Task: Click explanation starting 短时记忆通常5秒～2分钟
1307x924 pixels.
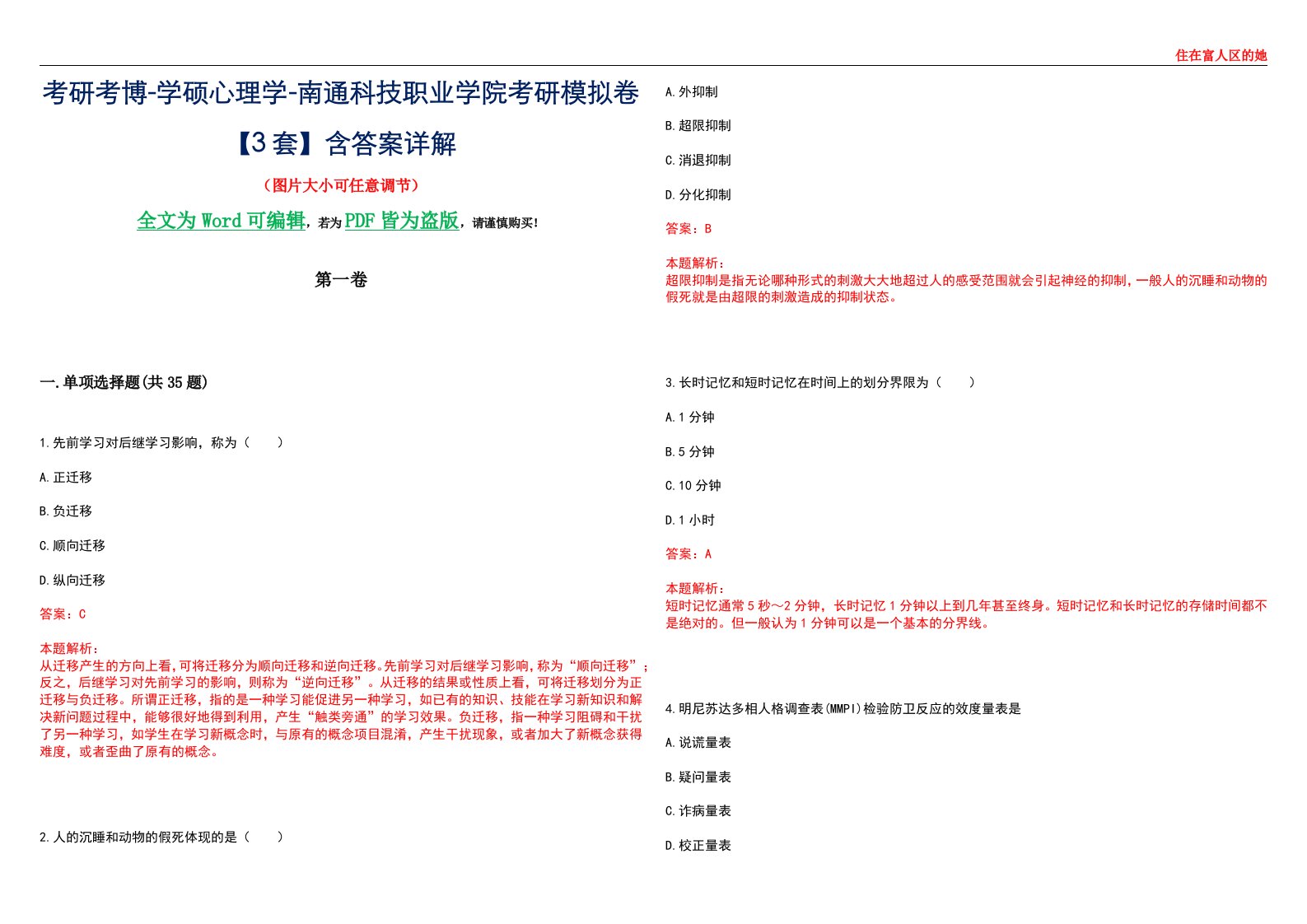Action: click(x=966, y=614)
